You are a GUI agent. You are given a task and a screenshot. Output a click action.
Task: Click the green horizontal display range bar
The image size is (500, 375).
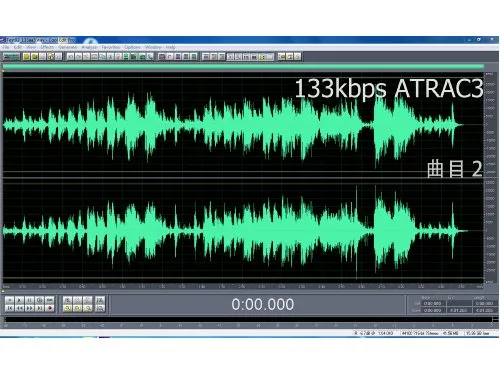tap(243, 67)
